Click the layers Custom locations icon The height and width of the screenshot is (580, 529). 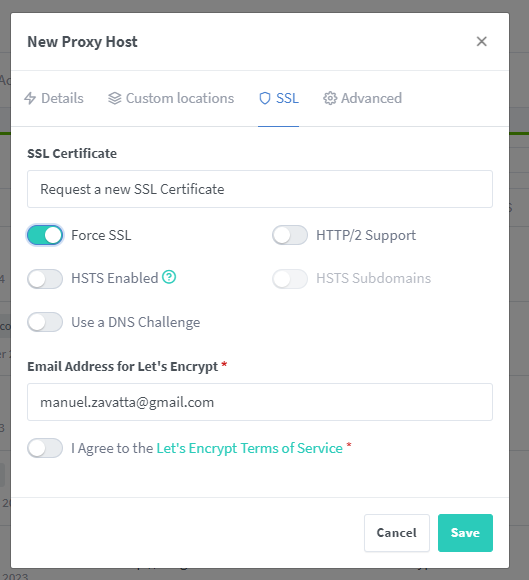pyautogui.click(x=115, y=98)
